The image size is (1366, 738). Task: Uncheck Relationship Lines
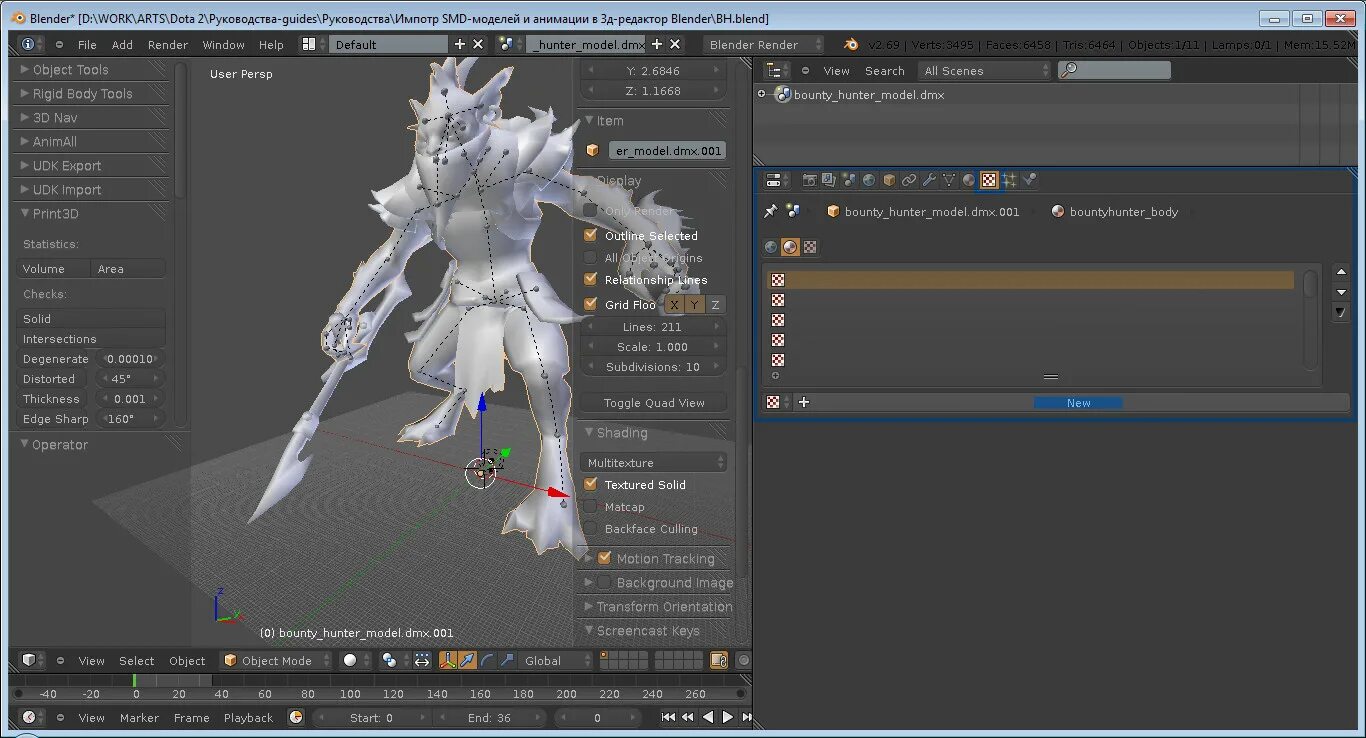tap(590, 280)
